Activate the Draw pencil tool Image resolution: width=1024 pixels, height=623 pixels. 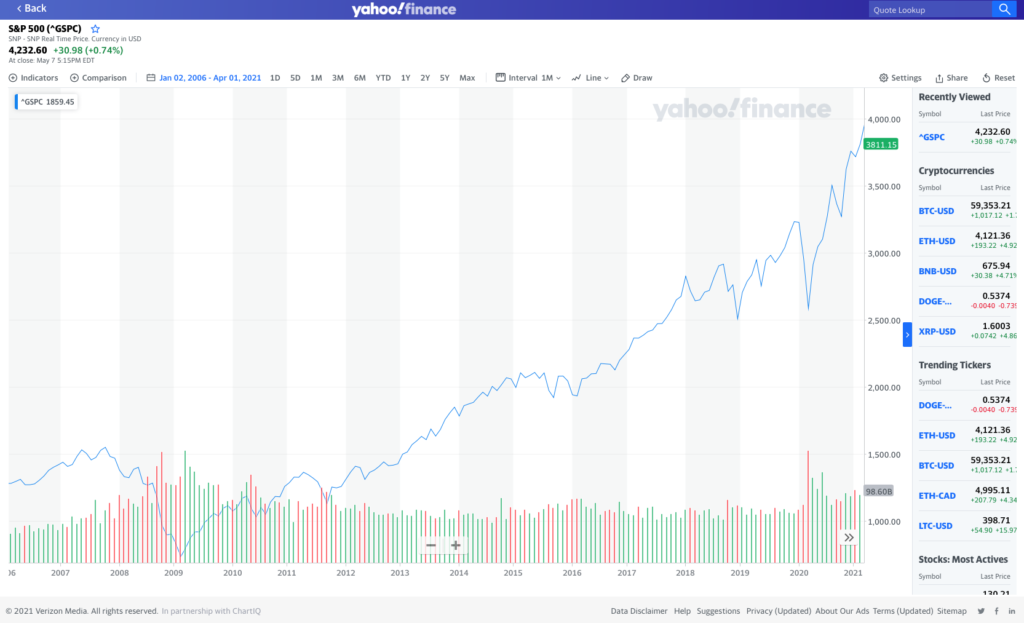(x=636, y=78)
